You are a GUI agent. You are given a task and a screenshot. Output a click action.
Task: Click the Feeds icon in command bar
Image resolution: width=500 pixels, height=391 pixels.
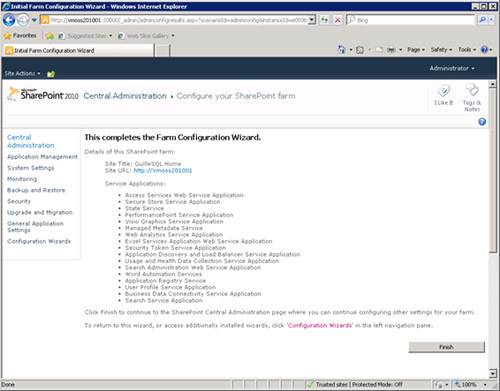(360, 50)
